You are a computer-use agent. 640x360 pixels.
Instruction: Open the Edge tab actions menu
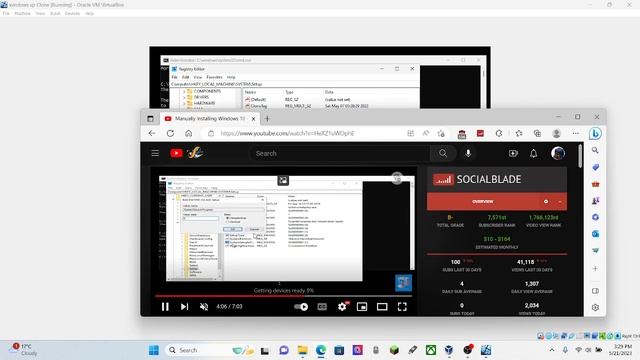(x=150, y=119)
